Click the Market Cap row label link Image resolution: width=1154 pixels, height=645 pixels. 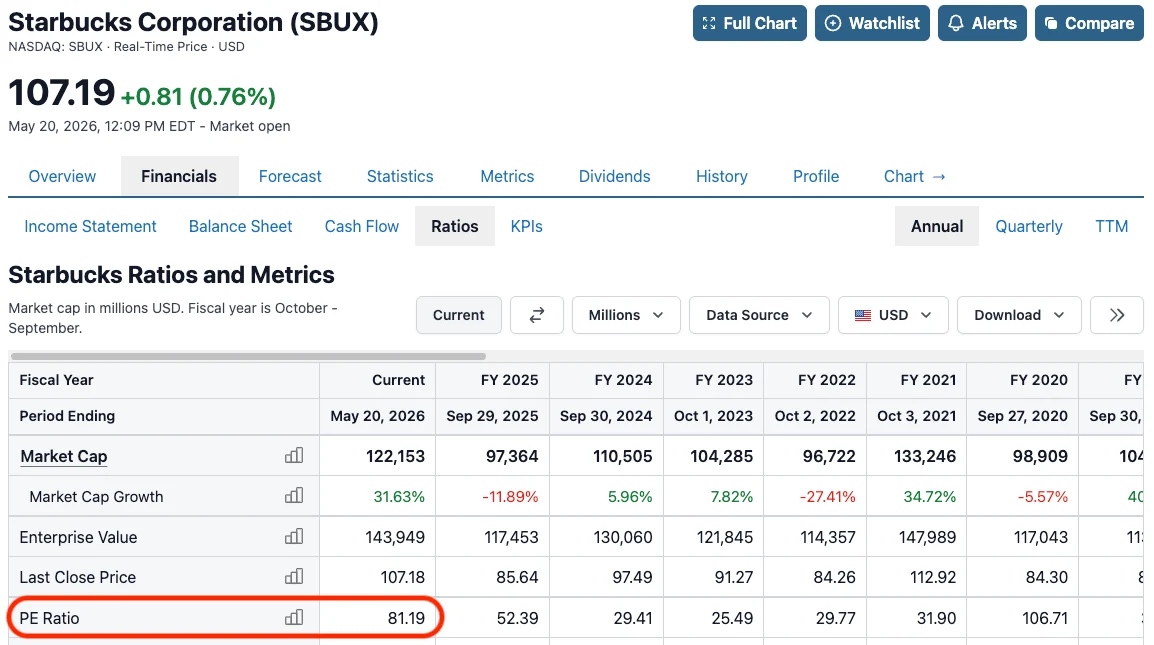(x=63, y=457)
